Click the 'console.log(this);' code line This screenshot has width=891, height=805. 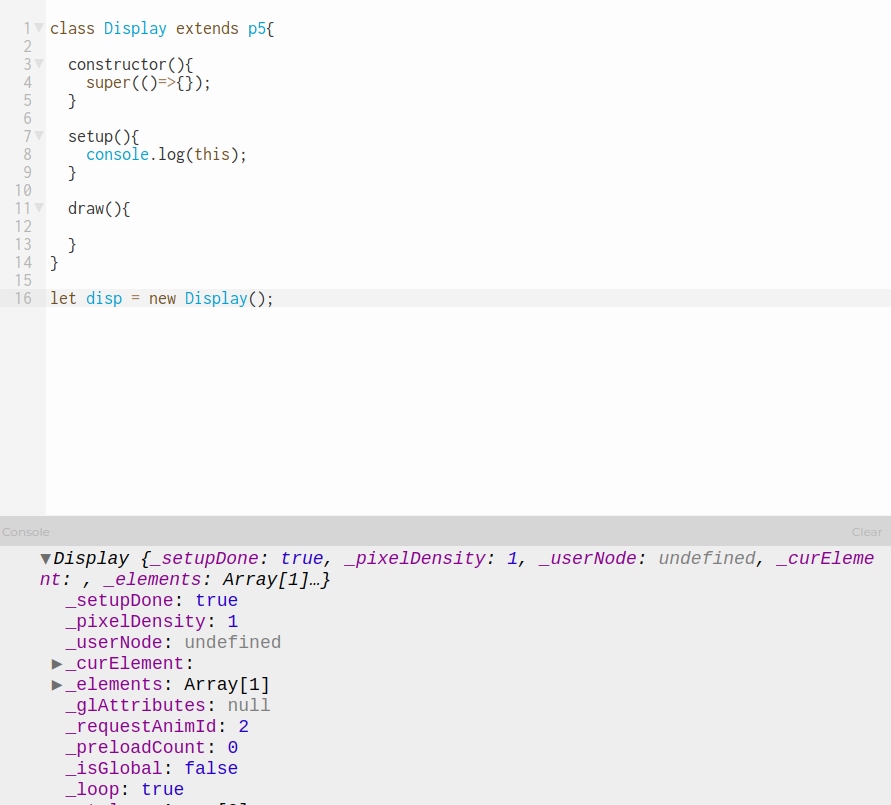(166, 155)
